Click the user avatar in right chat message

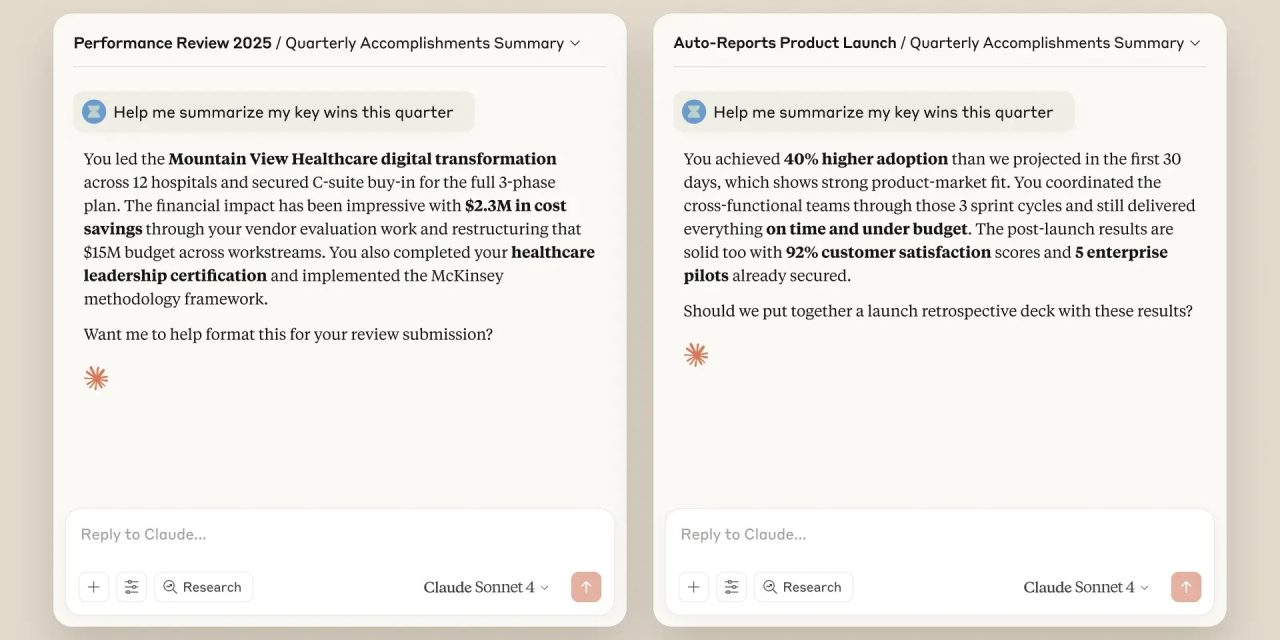[694, 112]
